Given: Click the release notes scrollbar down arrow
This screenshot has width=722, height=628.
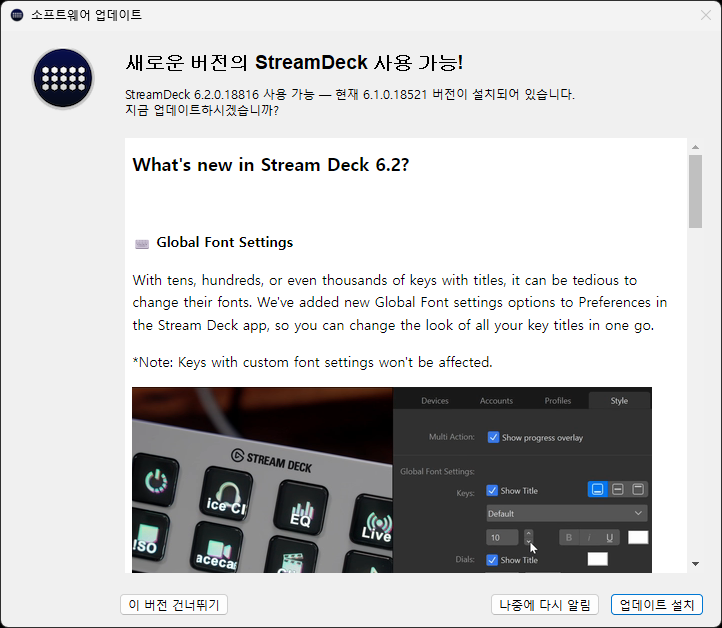Looking at the screenshot, I should tap(695, 564).
